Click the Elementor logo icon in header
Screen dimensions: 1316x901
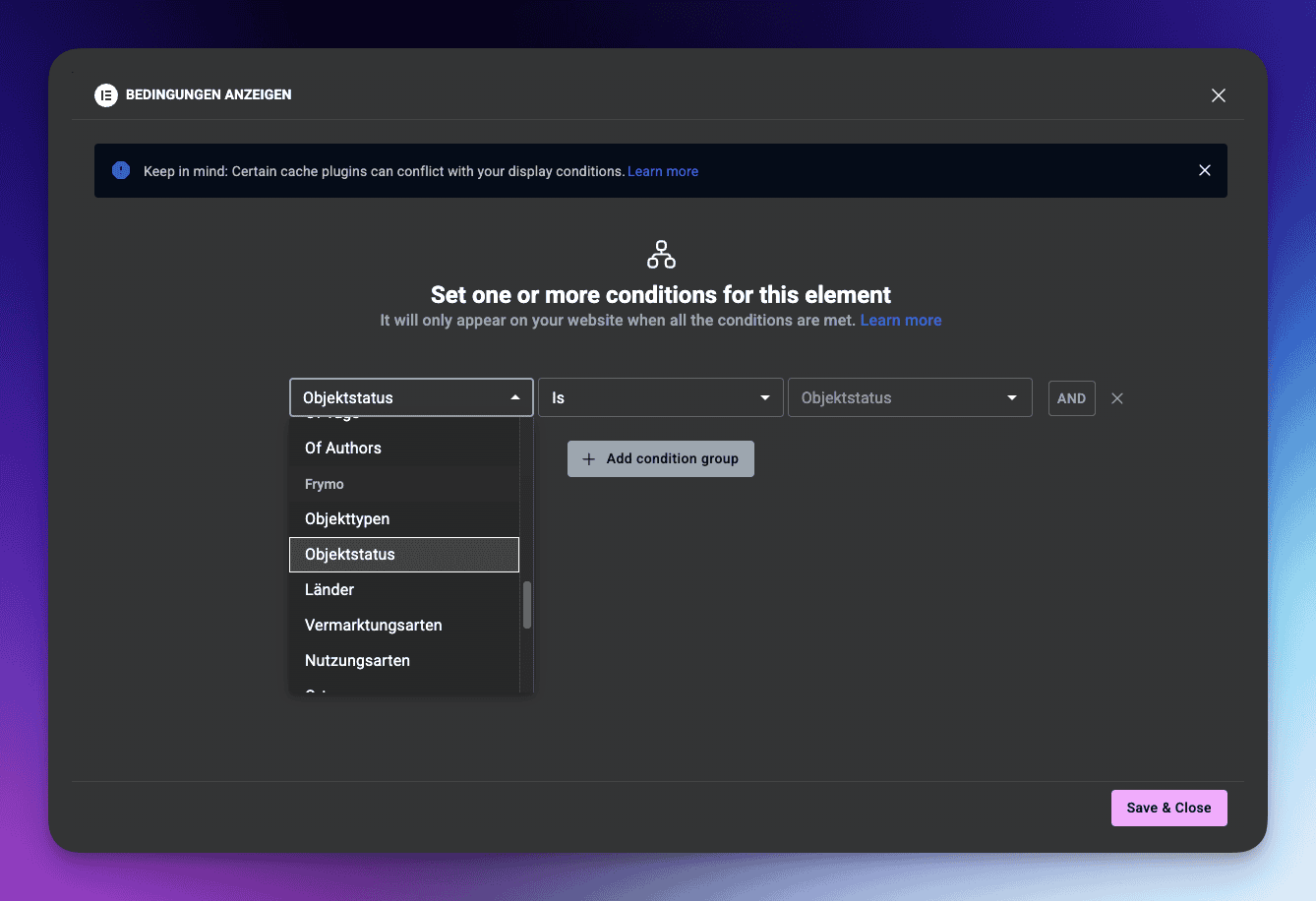coord(105,95)
